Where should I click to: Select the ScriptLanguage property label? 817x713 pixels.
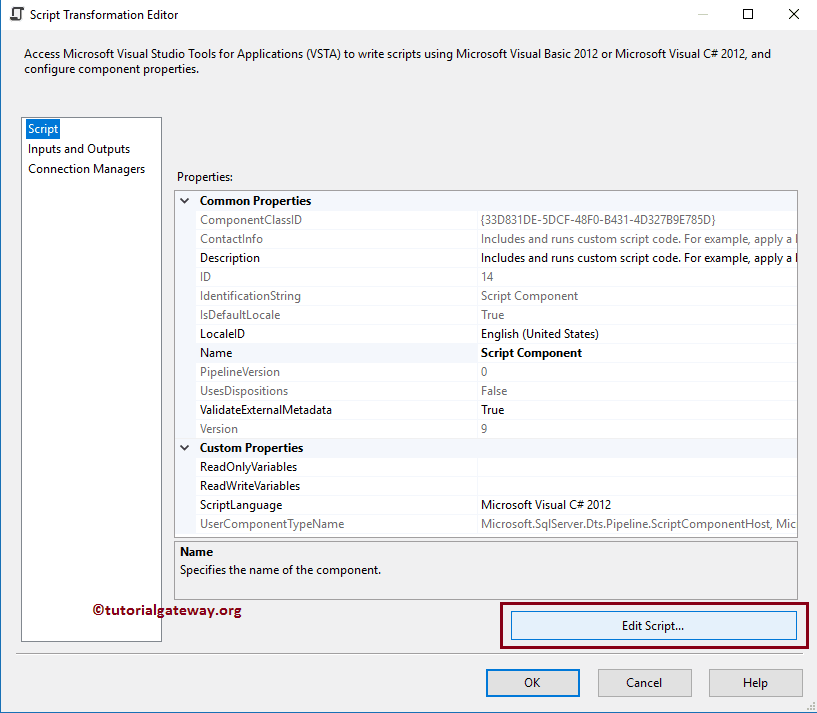coord(241,505)
